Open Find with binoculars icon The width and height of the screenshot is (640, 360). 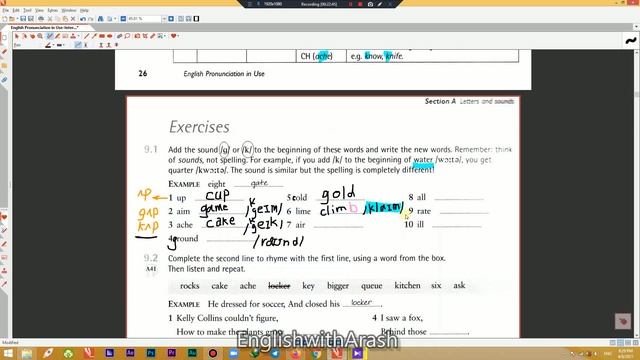pos(100,19)
